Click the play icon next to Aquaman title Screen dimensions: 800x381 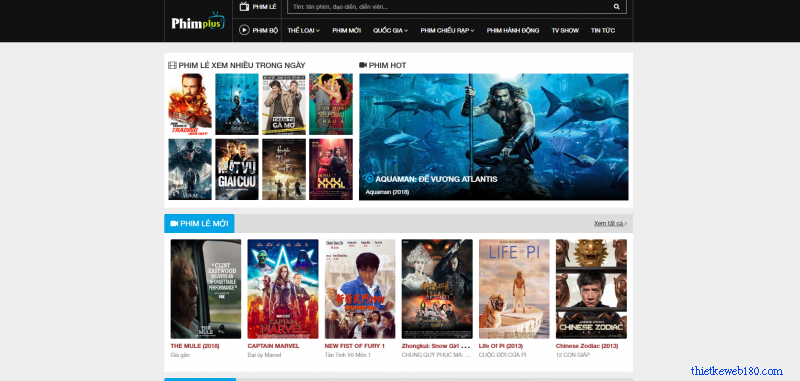369,179
